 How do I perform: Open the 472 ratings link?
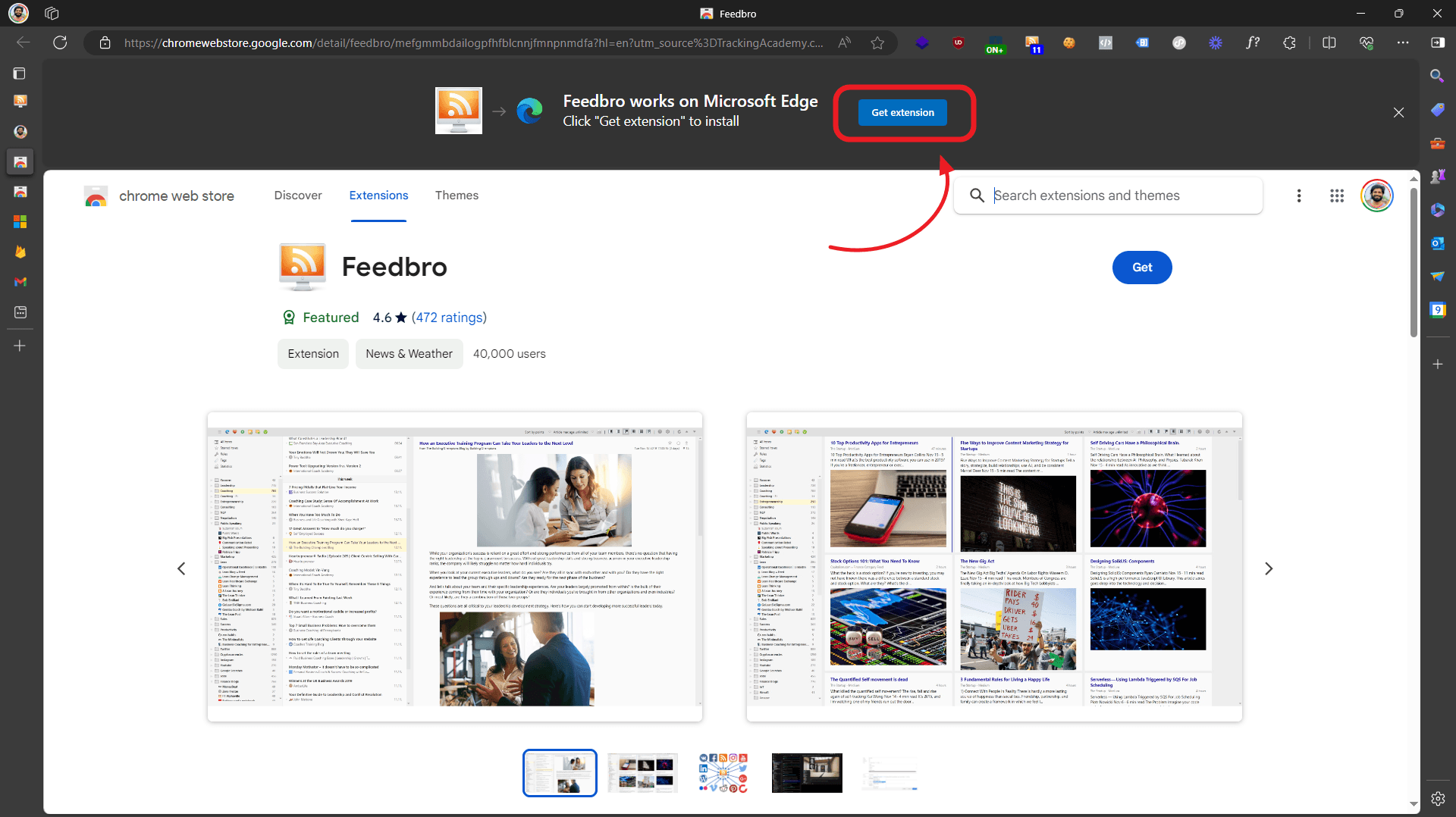(x=449, y=318)
